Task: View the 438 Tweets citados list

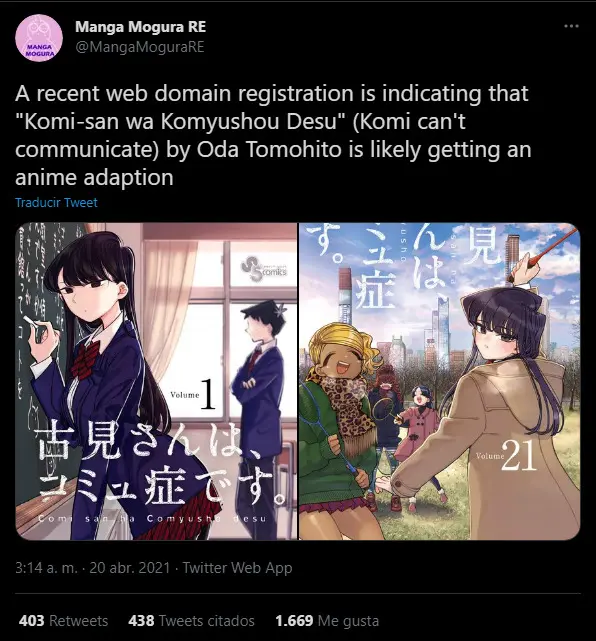Action: (x=191, y=621)
